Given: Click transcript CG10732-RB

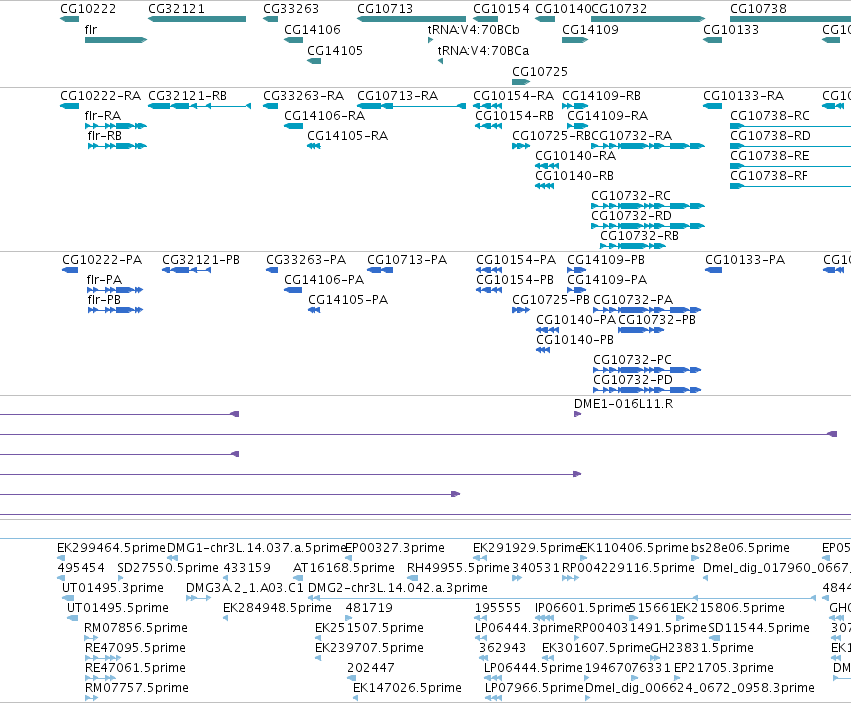Looking at the screenshot, I should [639, 236].
